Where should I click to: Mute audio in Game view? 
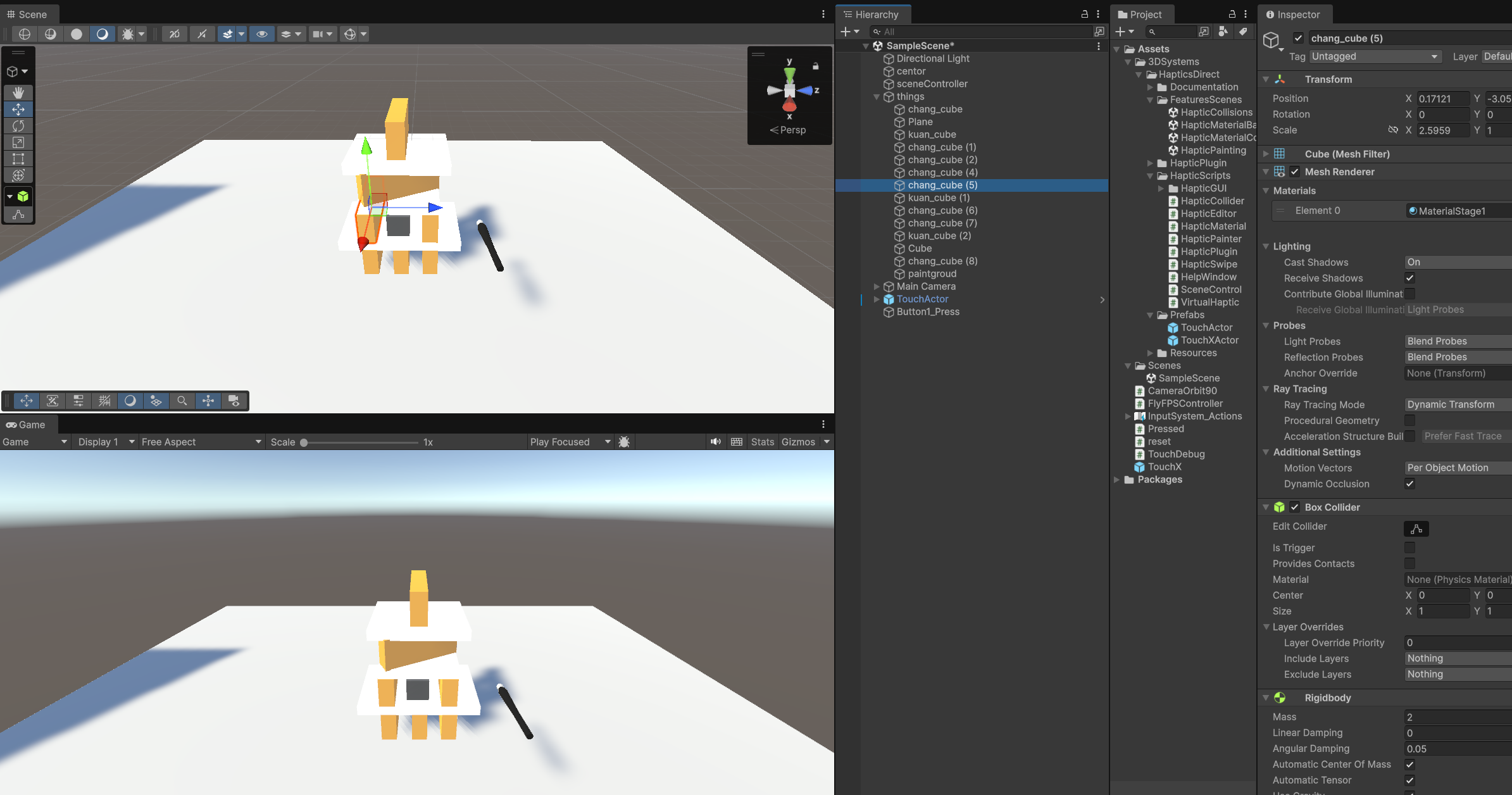click(716, 442)
